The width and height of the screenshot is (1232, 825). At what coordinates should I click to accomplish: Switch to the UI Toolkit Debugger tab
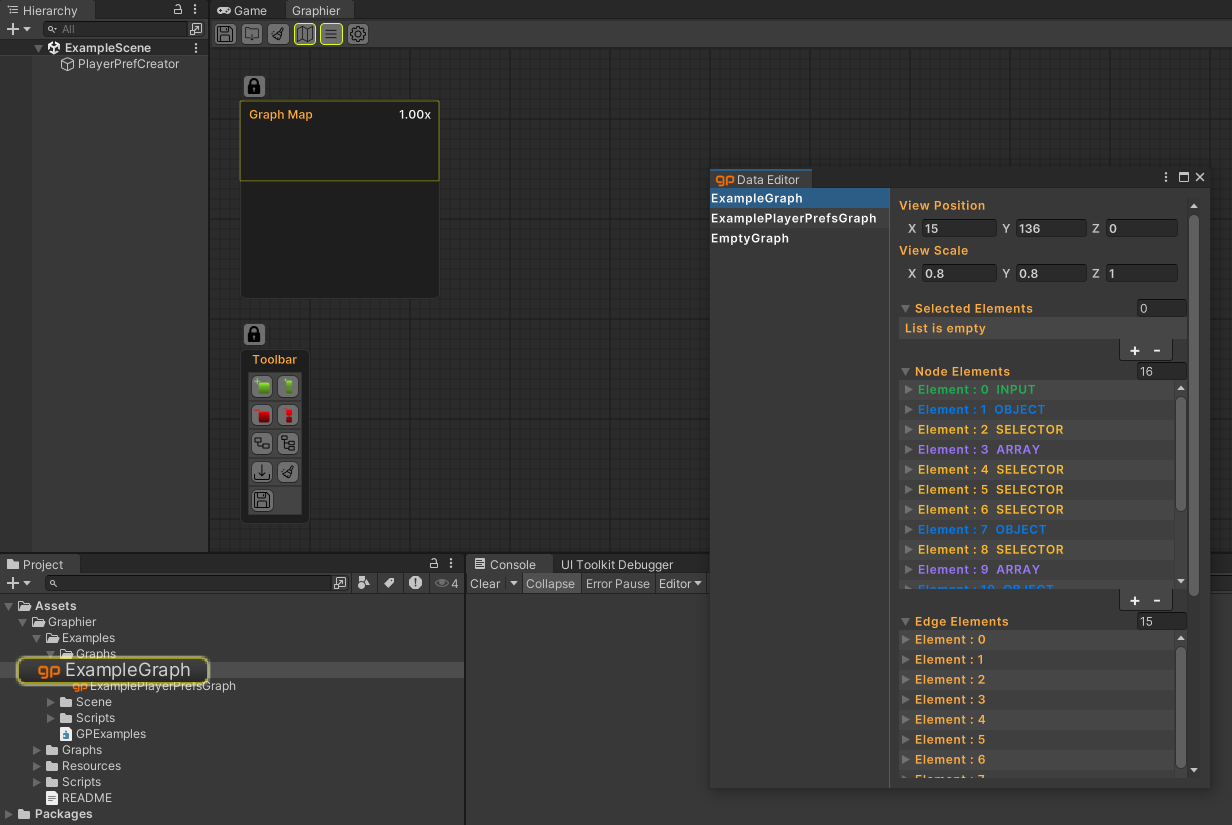616,565
